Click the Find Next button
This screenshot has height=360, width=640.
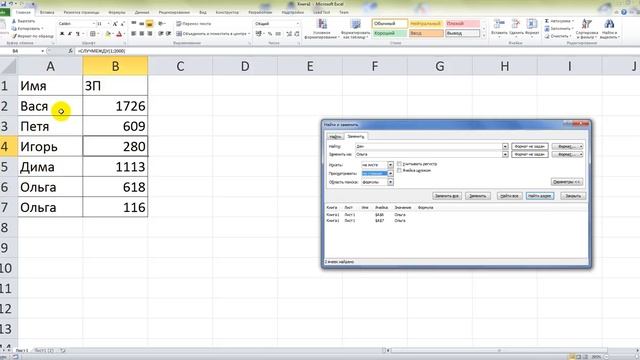(540, 196)
